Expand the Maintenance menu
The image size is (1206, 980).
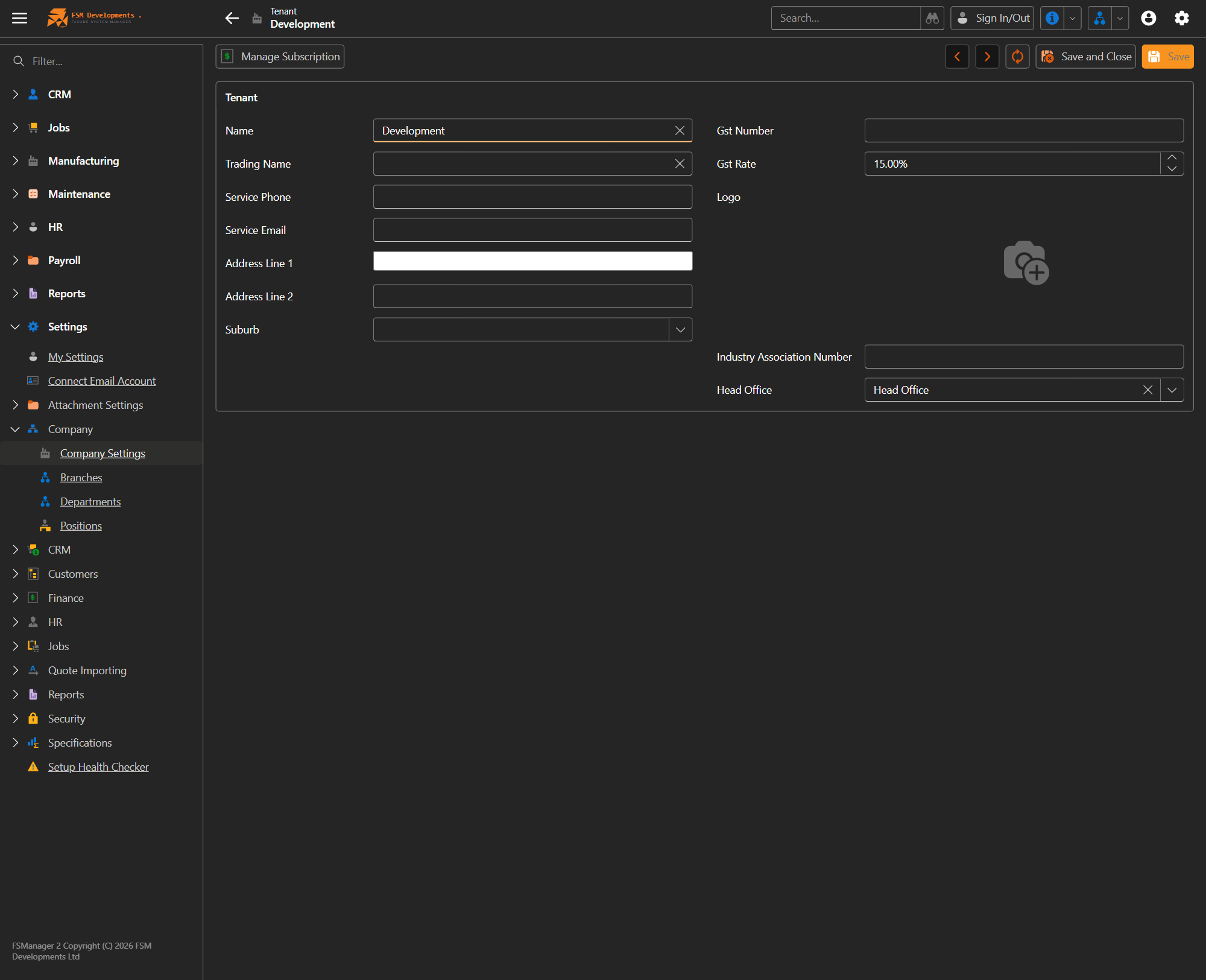click(x=16, y=194)
